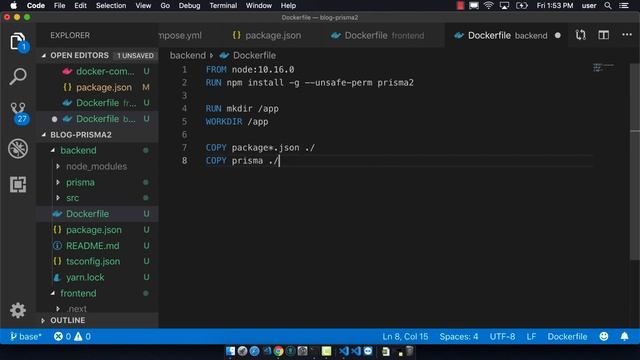The height and width of the screenshot is (360, 640).
Task: Click Ln 8, Col 15 in status bar
Action: 405,336
